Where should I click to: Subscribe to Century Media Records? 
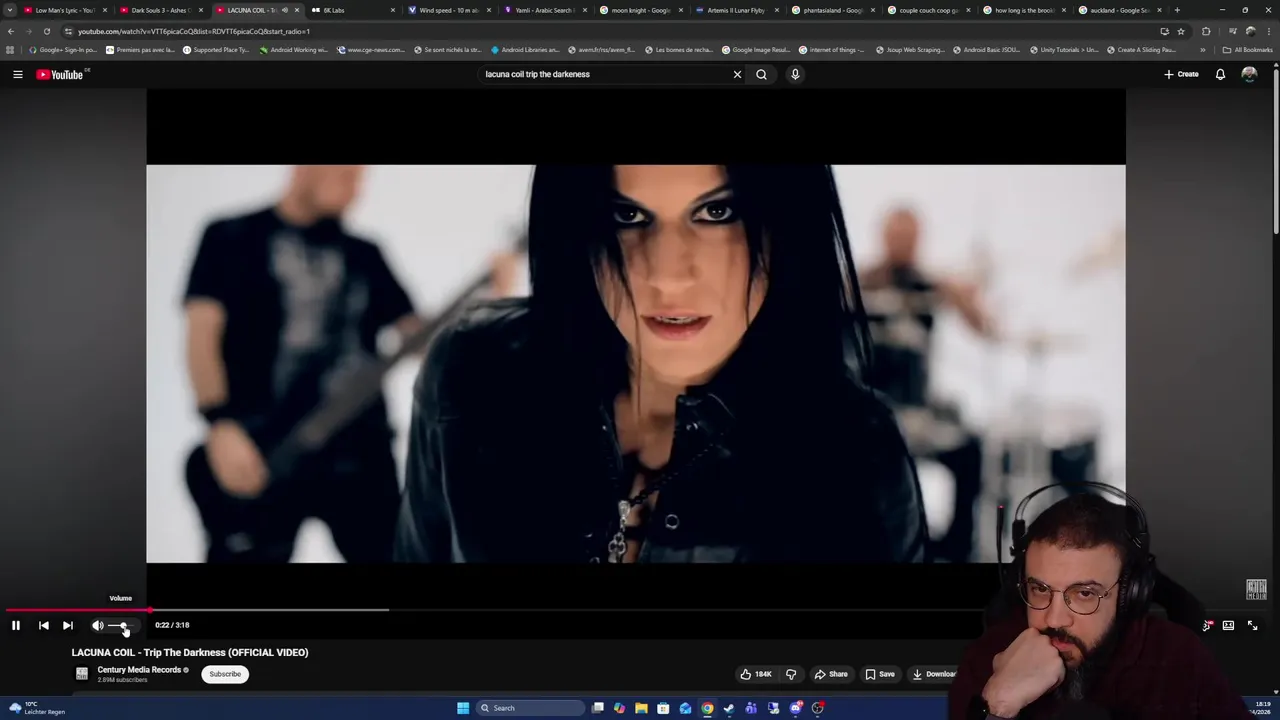point(225,674)
